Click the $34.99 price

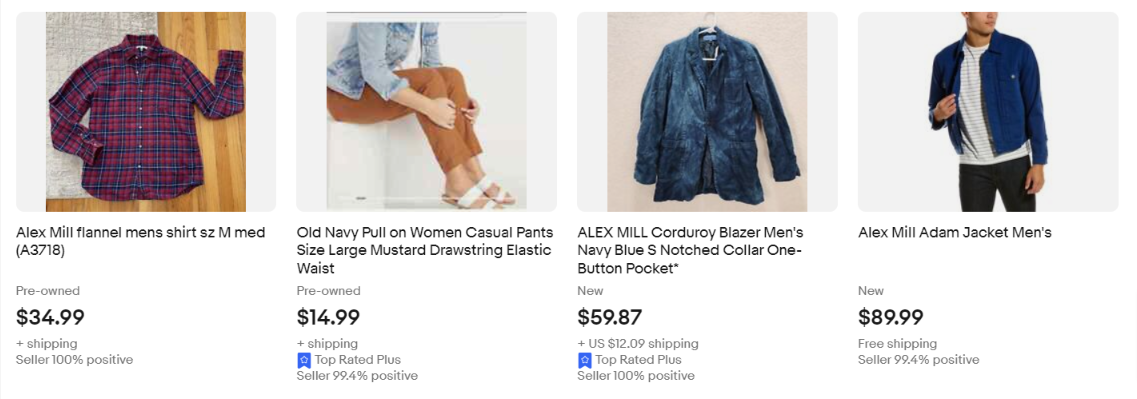pos(50,318)
